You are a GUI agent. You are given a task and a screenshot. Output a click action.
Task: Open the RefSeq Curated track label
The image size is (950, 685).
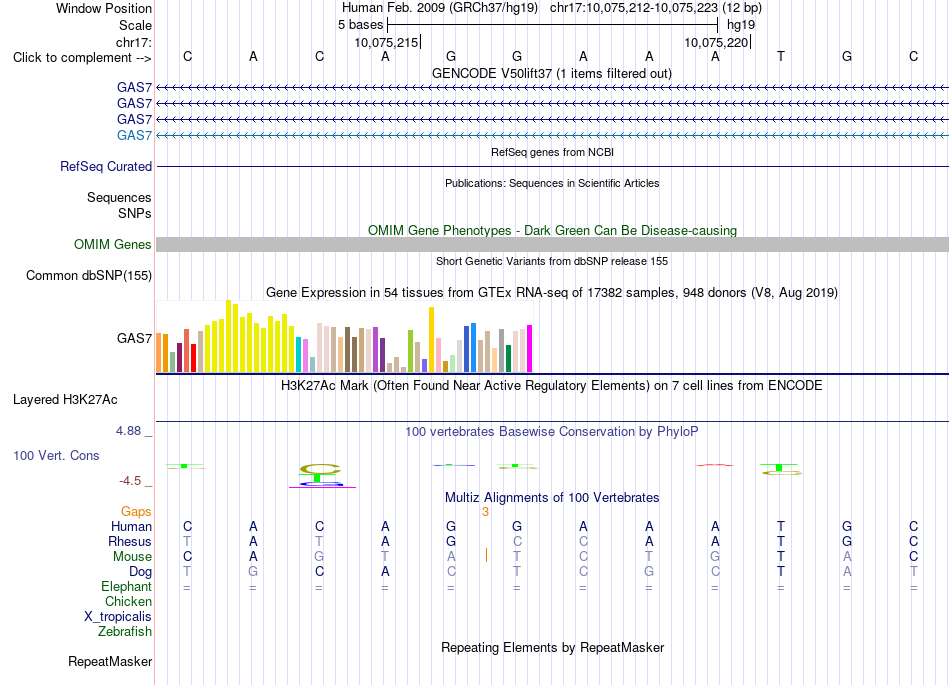pos(106,166)
